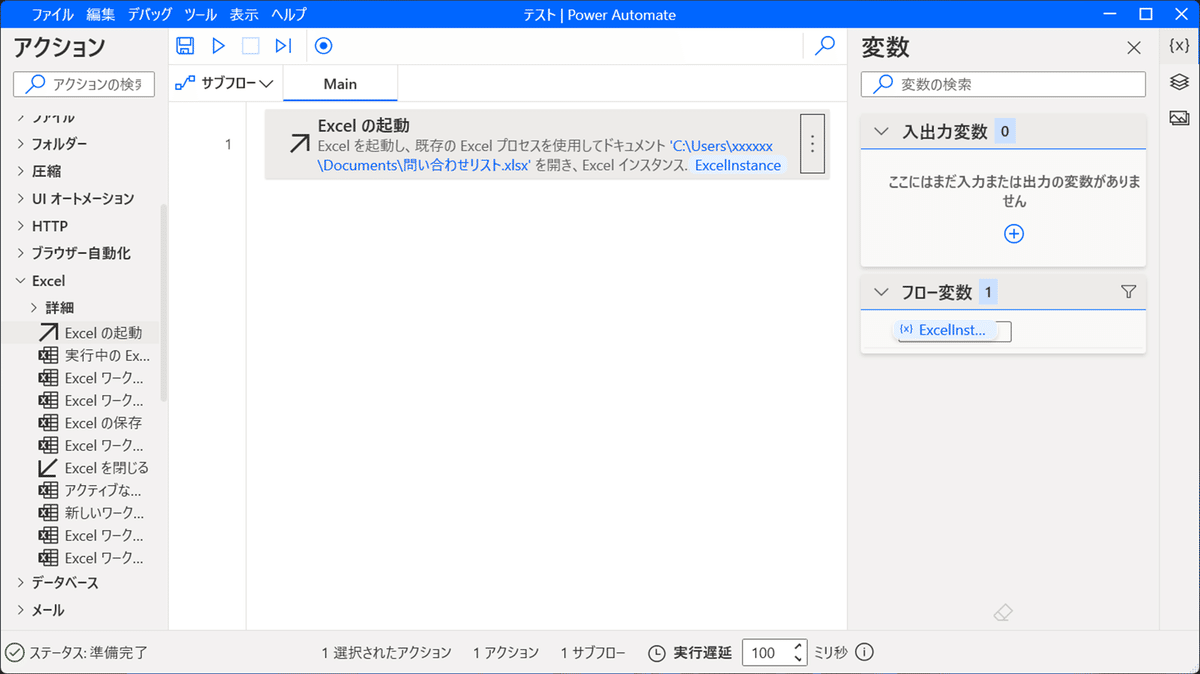Close the 変数 panel with the X icon
This screenshot has width=1200, height=674.
pyautogui.click(x=1133, y=48)
